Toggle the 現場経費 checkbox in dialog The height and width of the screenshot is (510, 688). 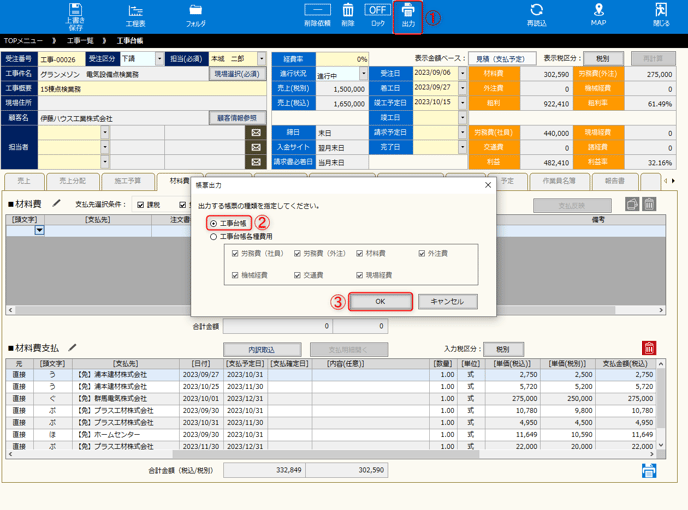point(359,275)
